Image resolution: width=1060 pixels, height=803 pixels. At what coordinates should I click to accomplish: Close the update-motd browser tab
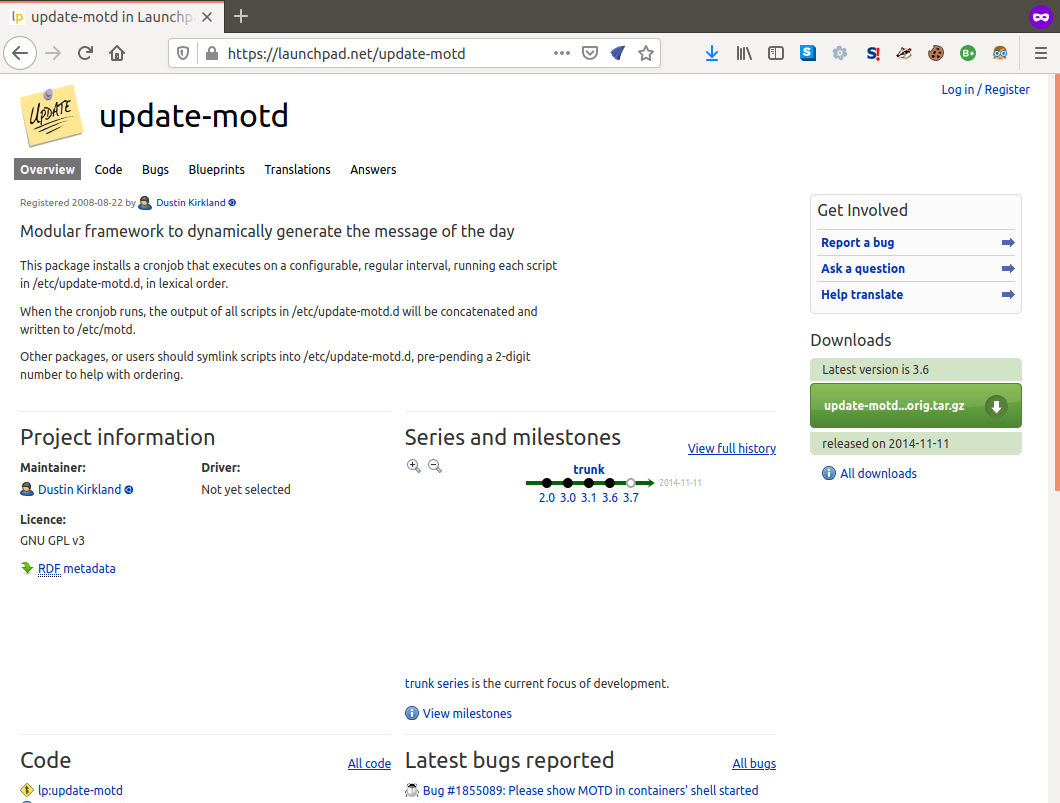(208, 17)
